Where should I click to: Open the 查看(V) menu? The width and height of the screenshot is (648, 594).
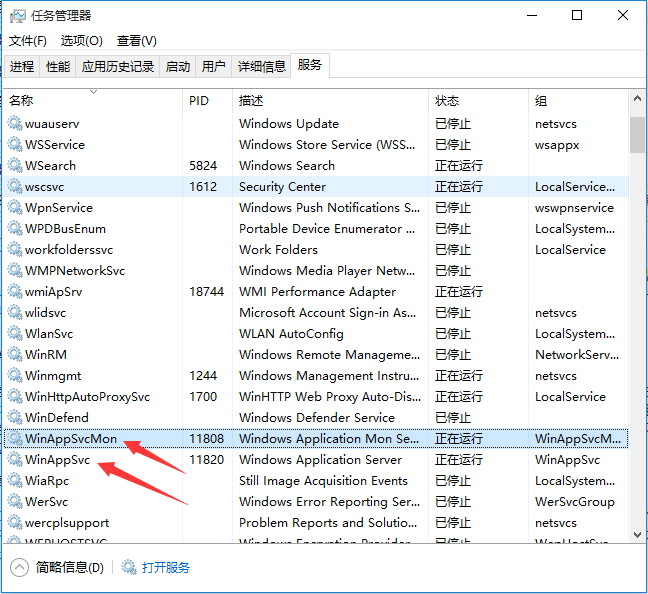137,41
